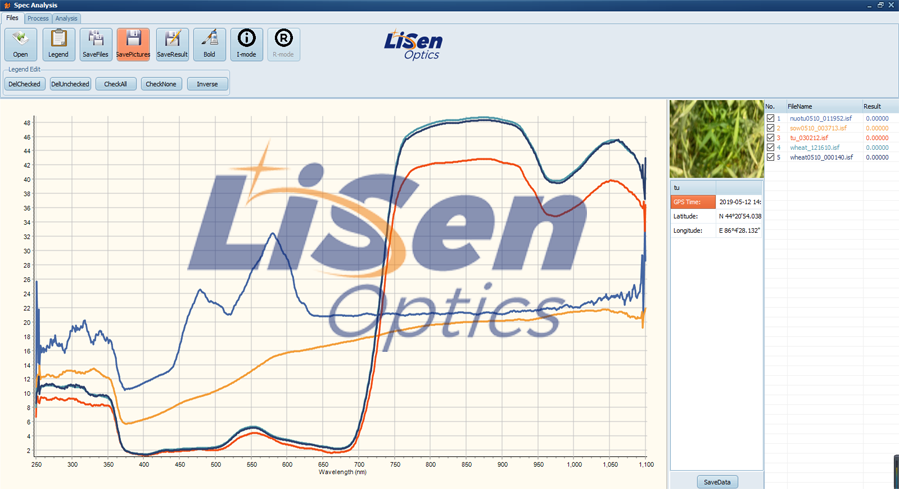Uncheck the wheat0510_000140.isf checkbox
The height and width of the screenshot is (489, 900).
[770, 157]
